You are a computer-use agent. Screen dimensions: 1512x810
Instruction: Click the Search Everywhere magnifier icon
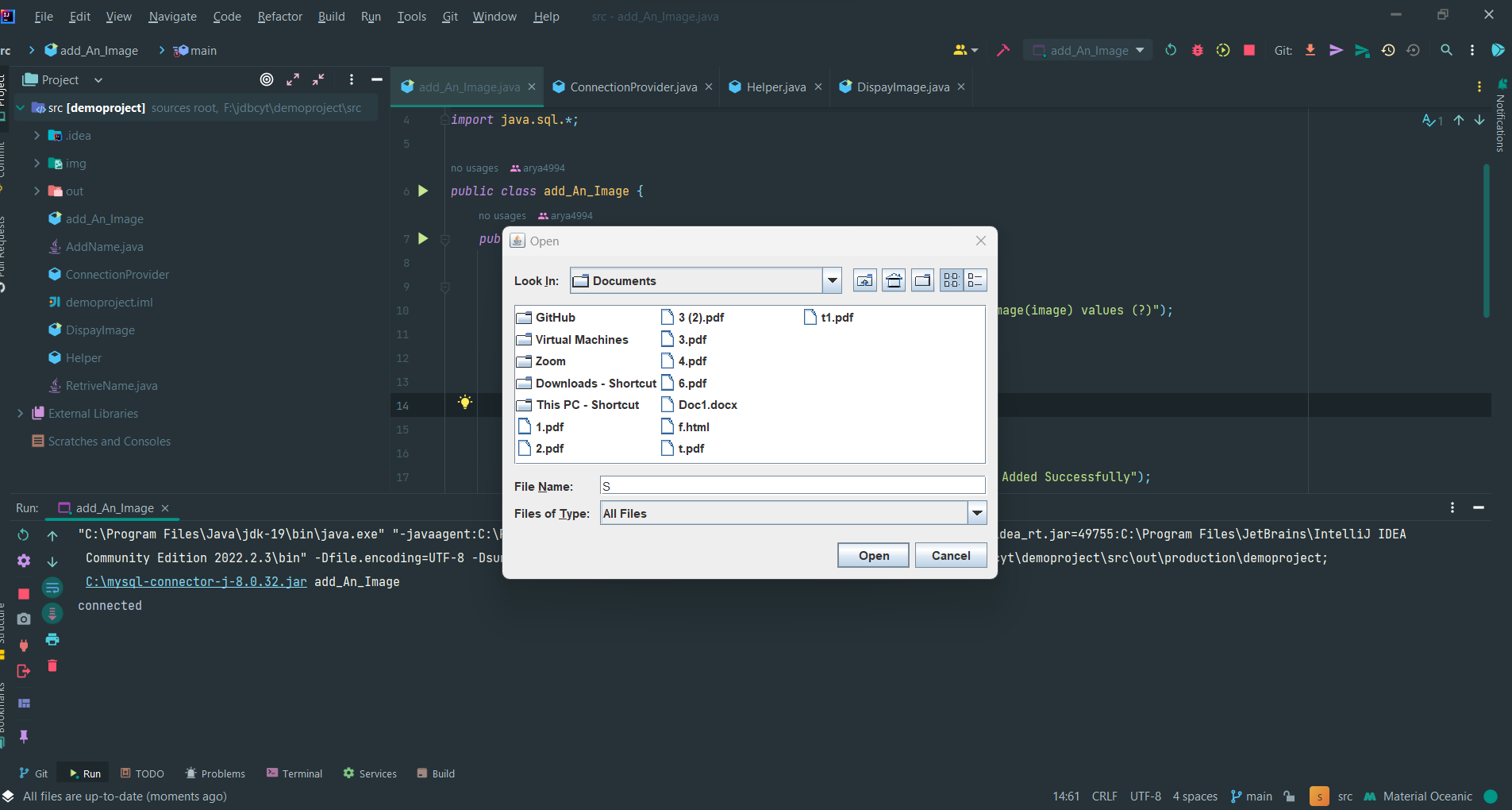(x=1446, y=50)
